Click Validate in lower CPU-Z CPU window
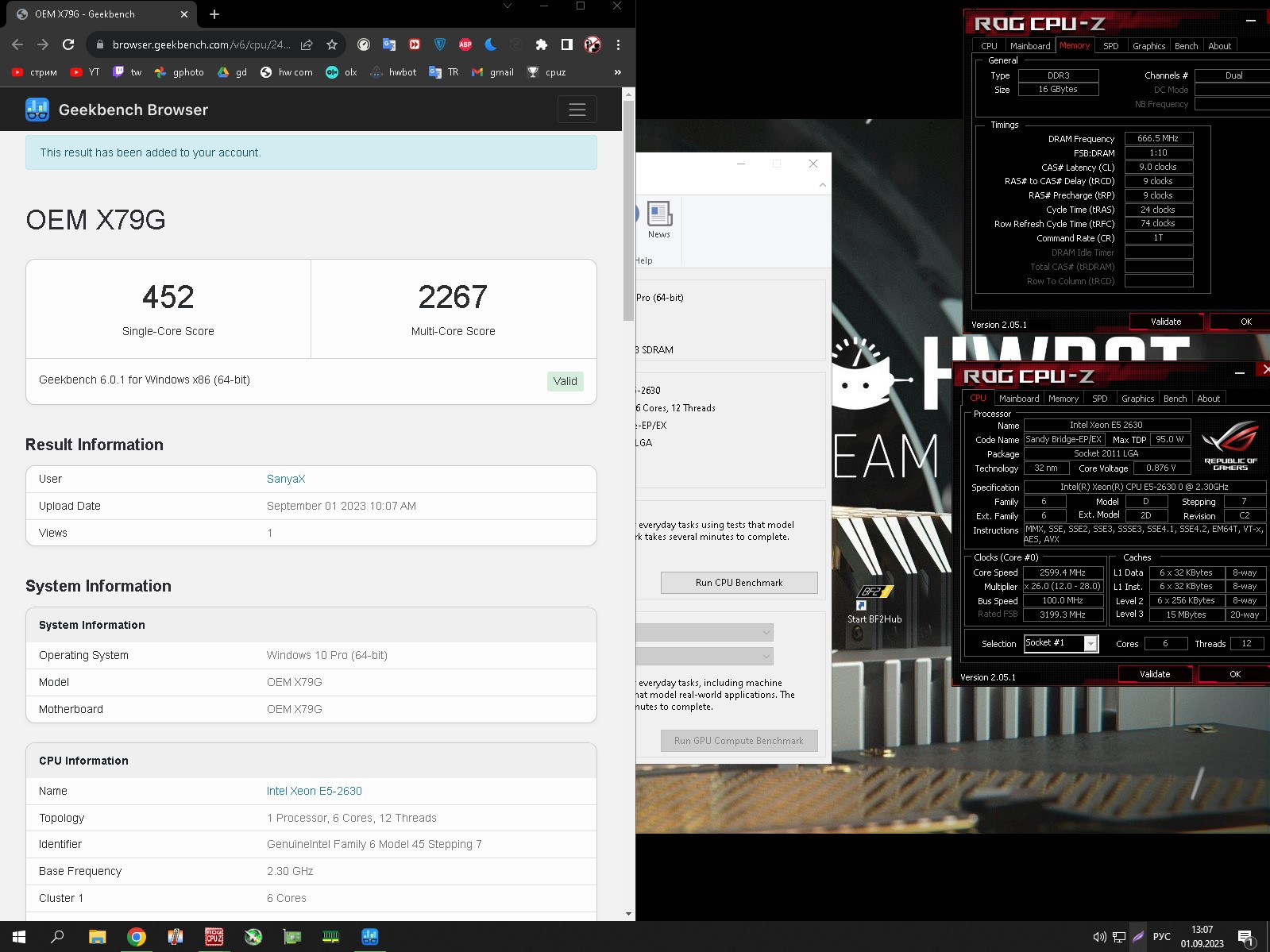This screenshot has width=1270, height=952. (1155, 674)
